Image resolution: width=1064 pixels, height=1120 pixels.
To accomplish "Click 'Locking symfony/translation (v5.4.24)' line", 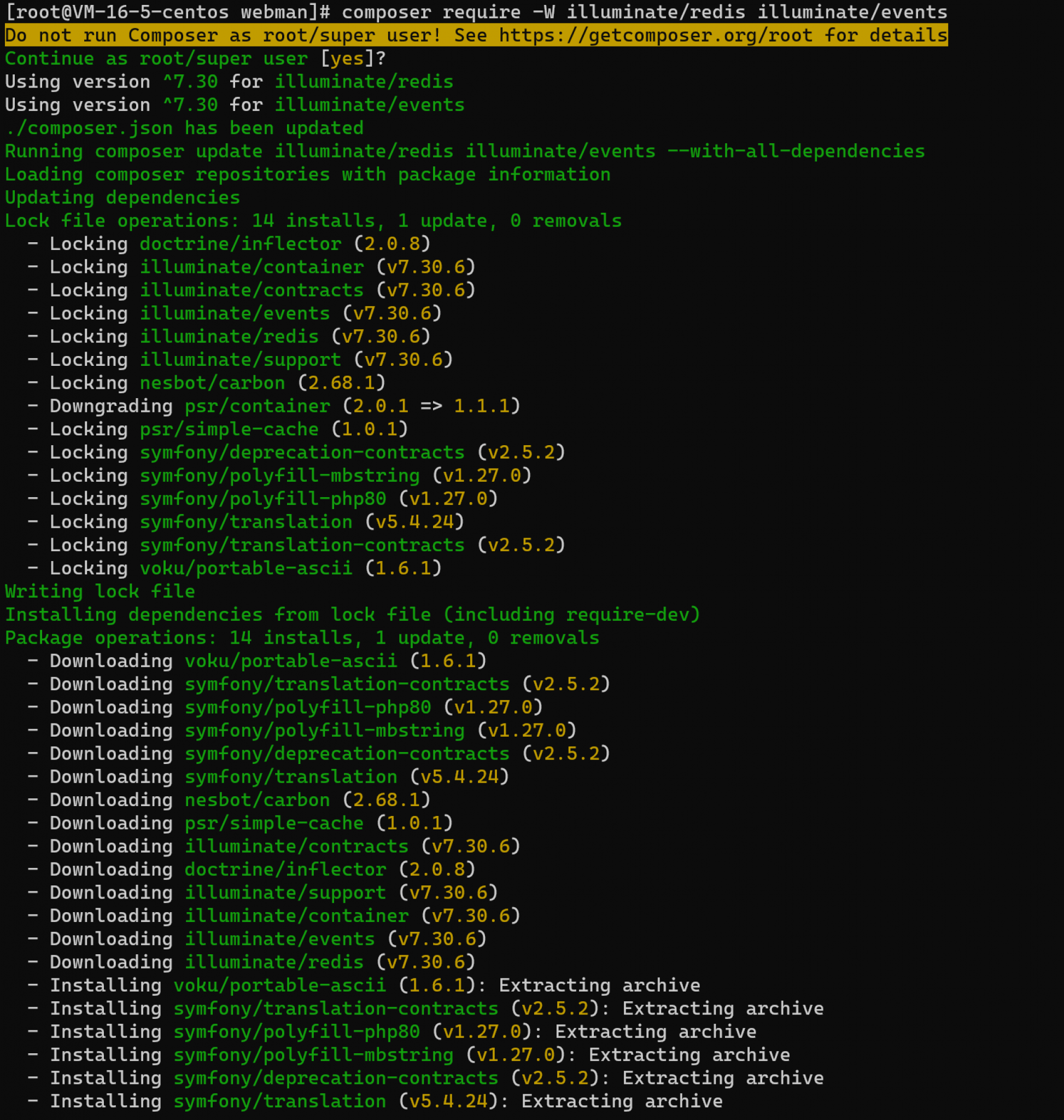I will point(246,522).
